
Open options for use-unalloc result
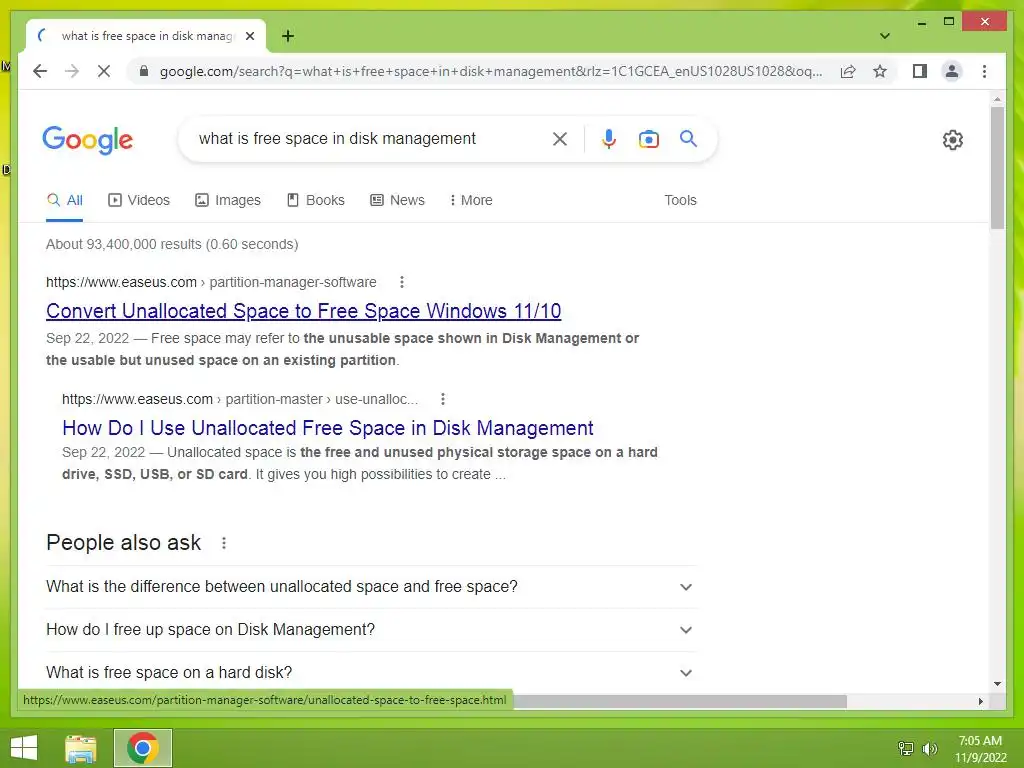(443, 399)
